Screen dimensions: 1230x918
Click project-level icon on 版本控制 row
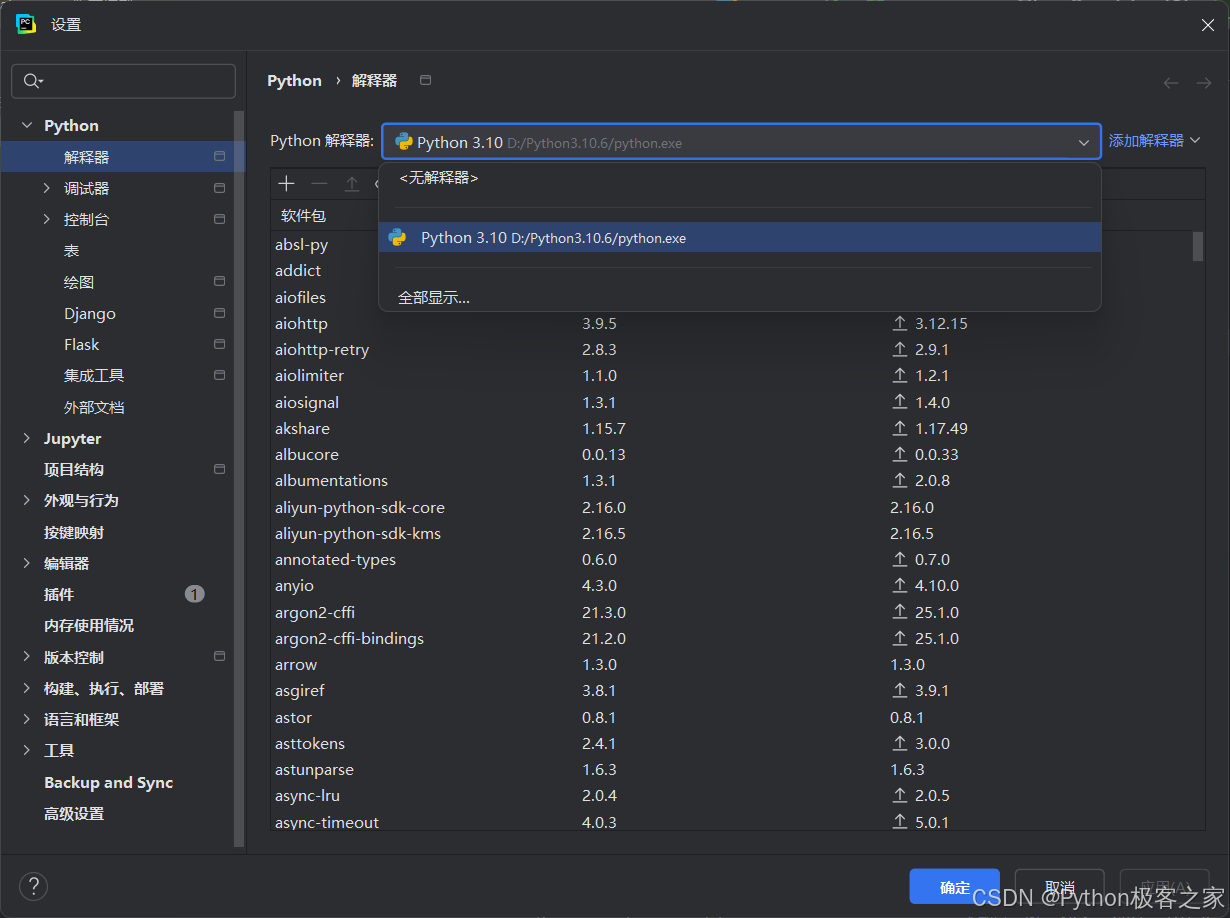coord(219,657)
